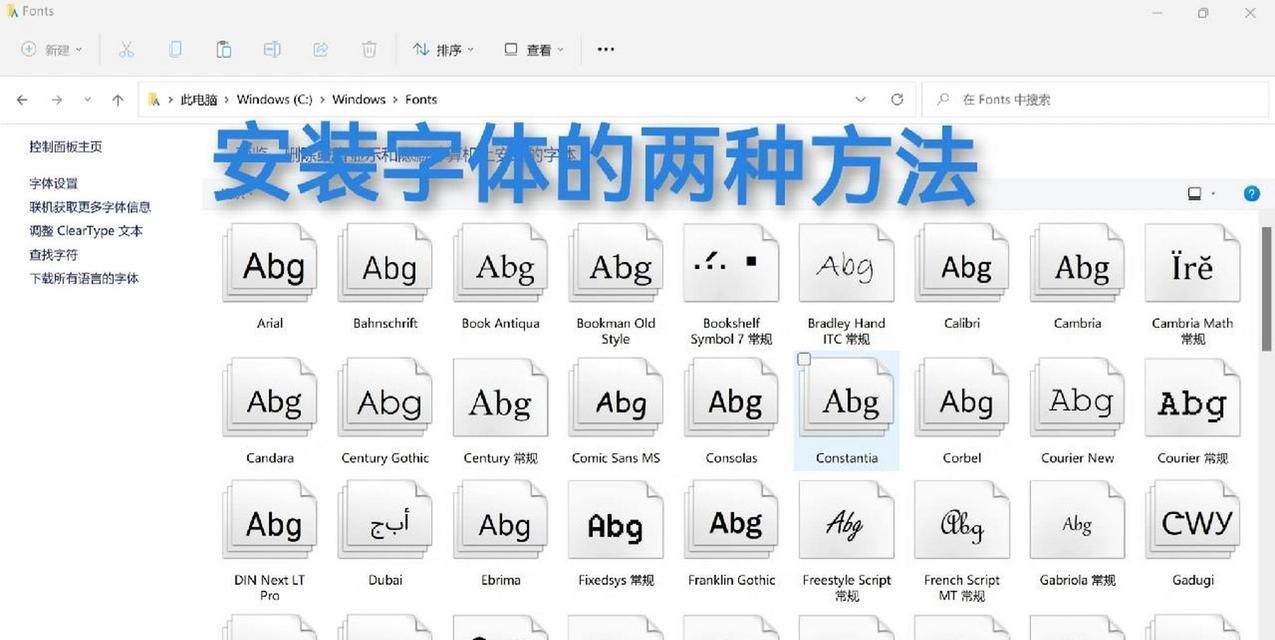Expand the address bar history dropdown
Viewport: 1275px width, 640px height.
click(x=860, y=99)
